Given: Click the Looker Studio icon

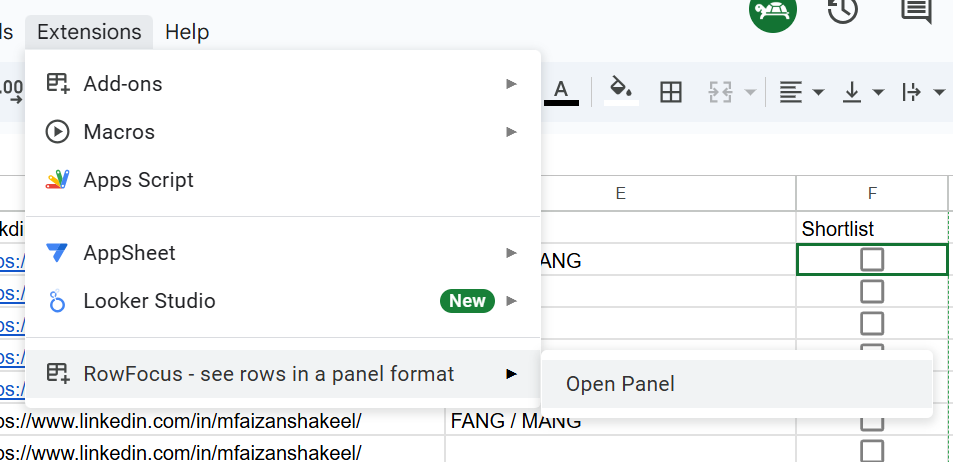Looking at the screenshot, I should pyautogui.click(x=57, y=301).
